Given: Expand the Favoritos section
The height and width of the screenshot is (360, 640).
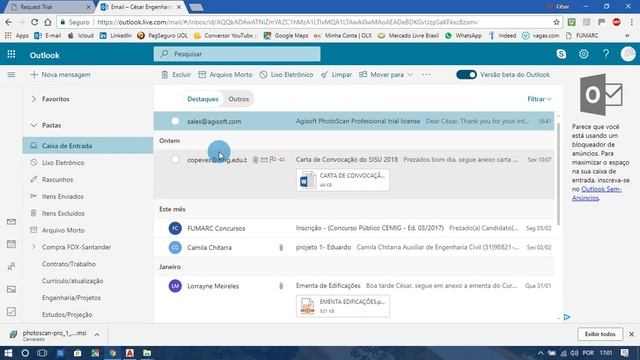Looking at the screenshot, I should (x=34, y=99).
